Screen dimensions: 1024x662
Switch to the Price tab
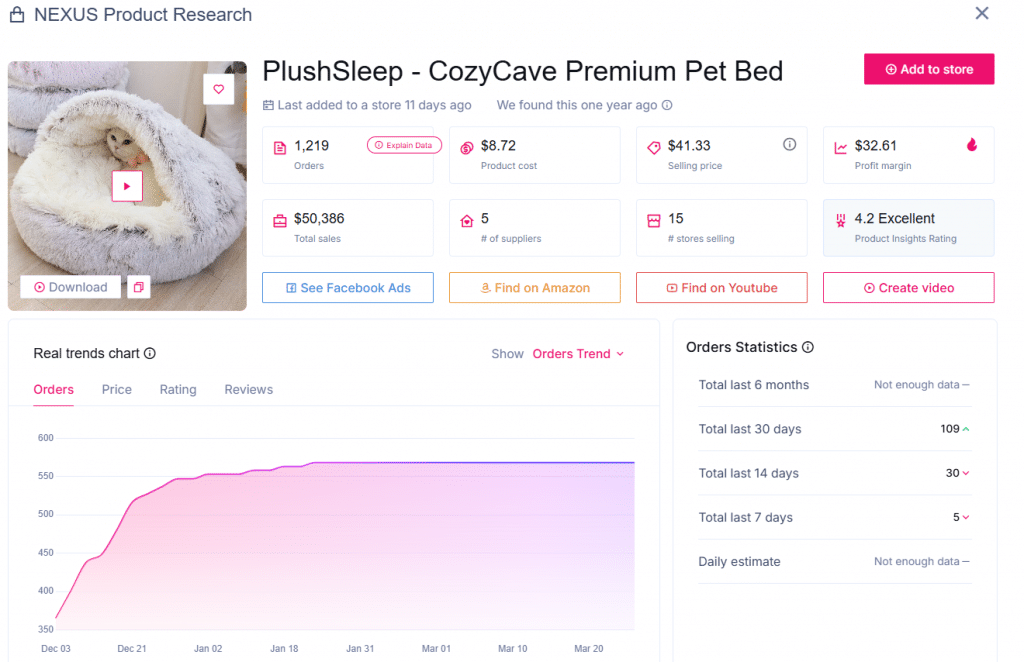click(x=116, y=389)
